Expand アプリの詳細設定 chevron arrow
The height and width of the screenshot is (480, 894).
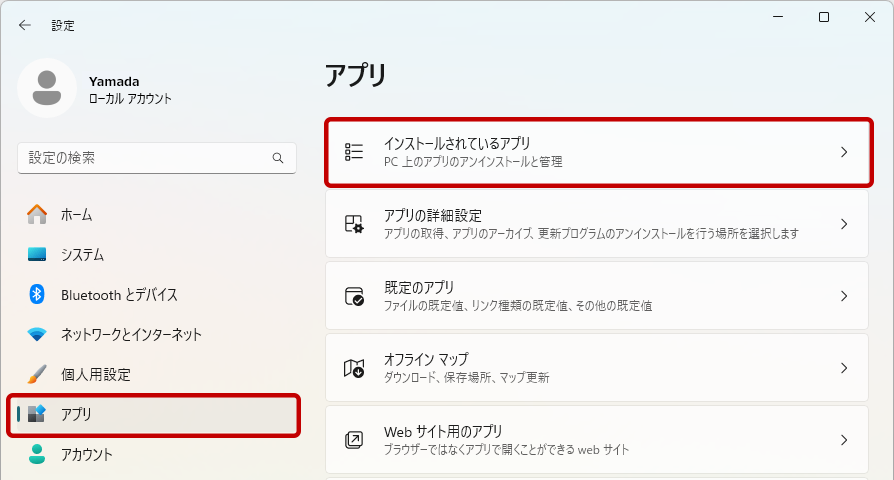[x=843, y=224]
